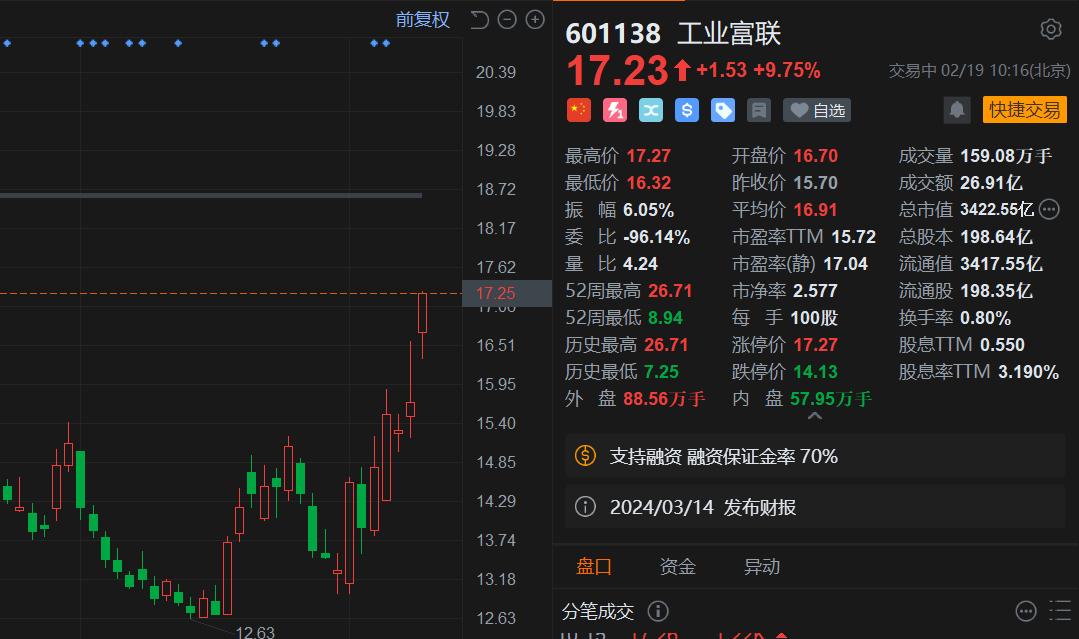Click the blue price tag icon

723,110
